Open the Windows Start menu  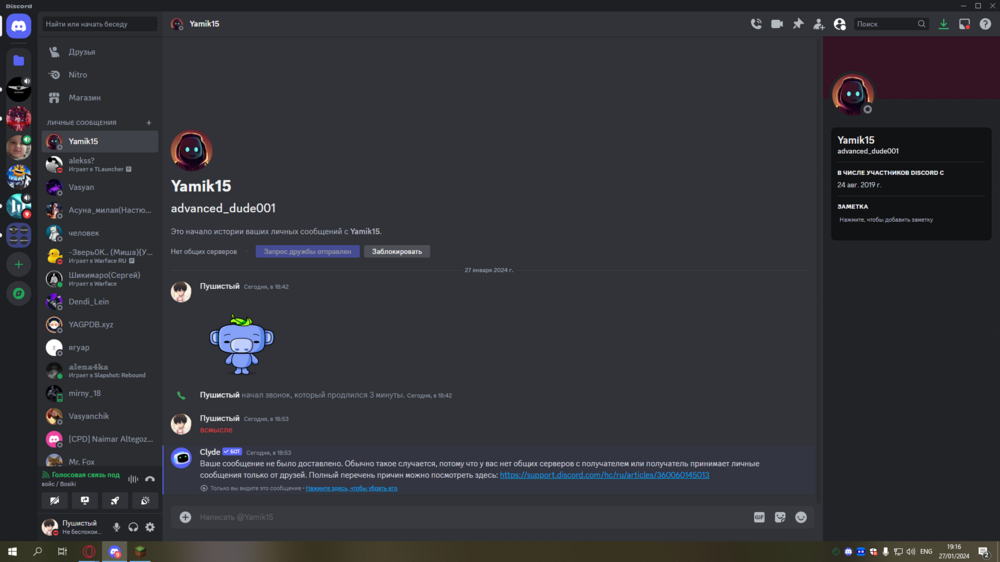click(x=12, y=552)
